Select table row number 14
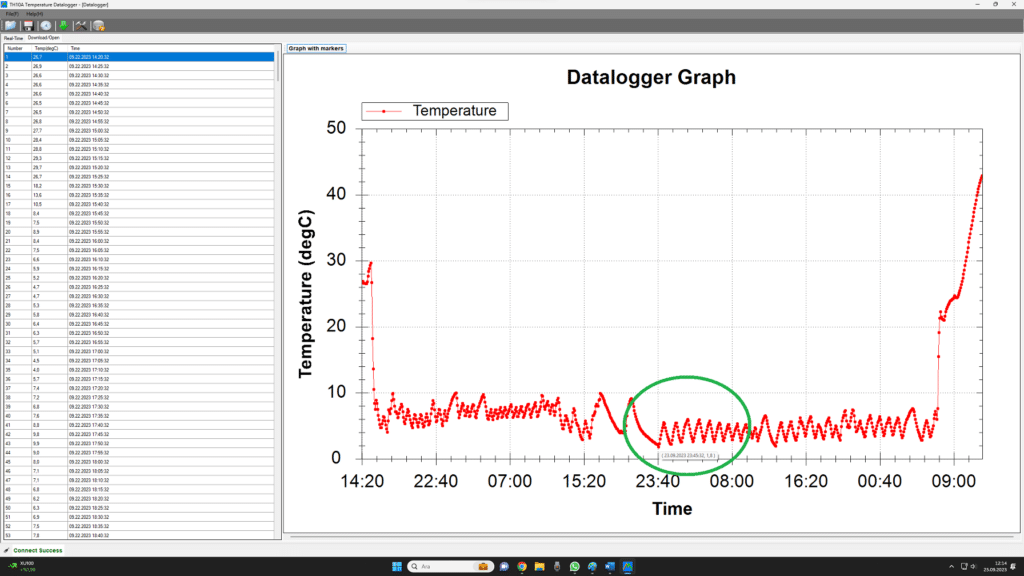Image resolution: width=1024 pixels, height=576 pixels. (x=139, y=176)
